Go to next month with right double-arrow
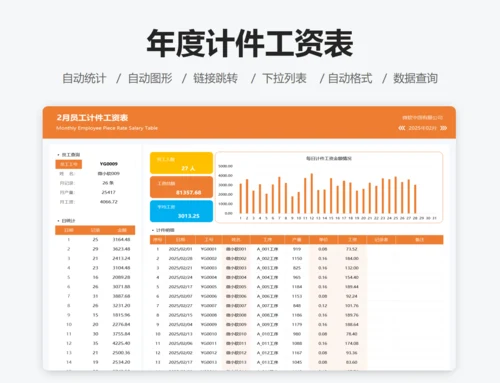Image resolution: width=500 pixels, height=383 pixels. click(x=443, y=128)
